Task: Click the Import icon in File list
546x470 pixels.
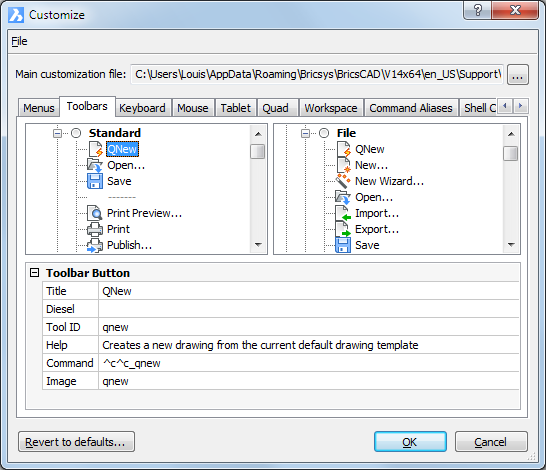Action: [343, 213]
